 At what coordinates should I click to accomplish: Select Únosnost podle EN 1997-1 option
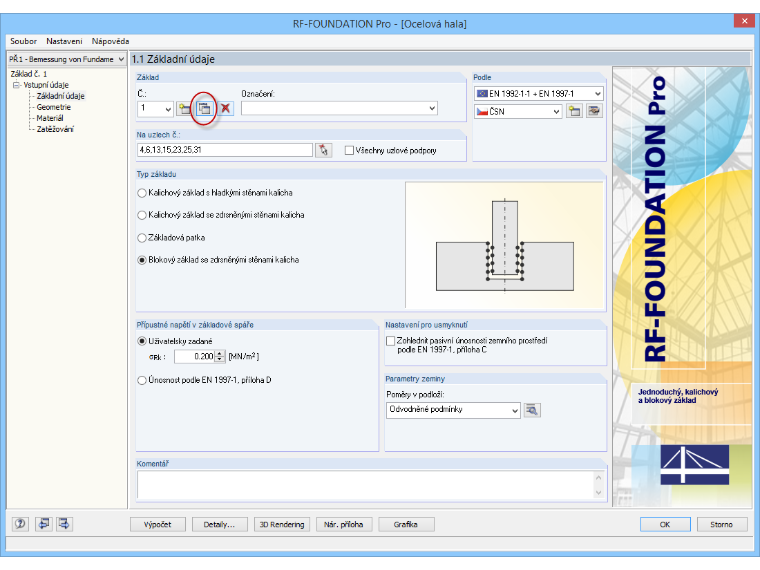coord(142,380)
